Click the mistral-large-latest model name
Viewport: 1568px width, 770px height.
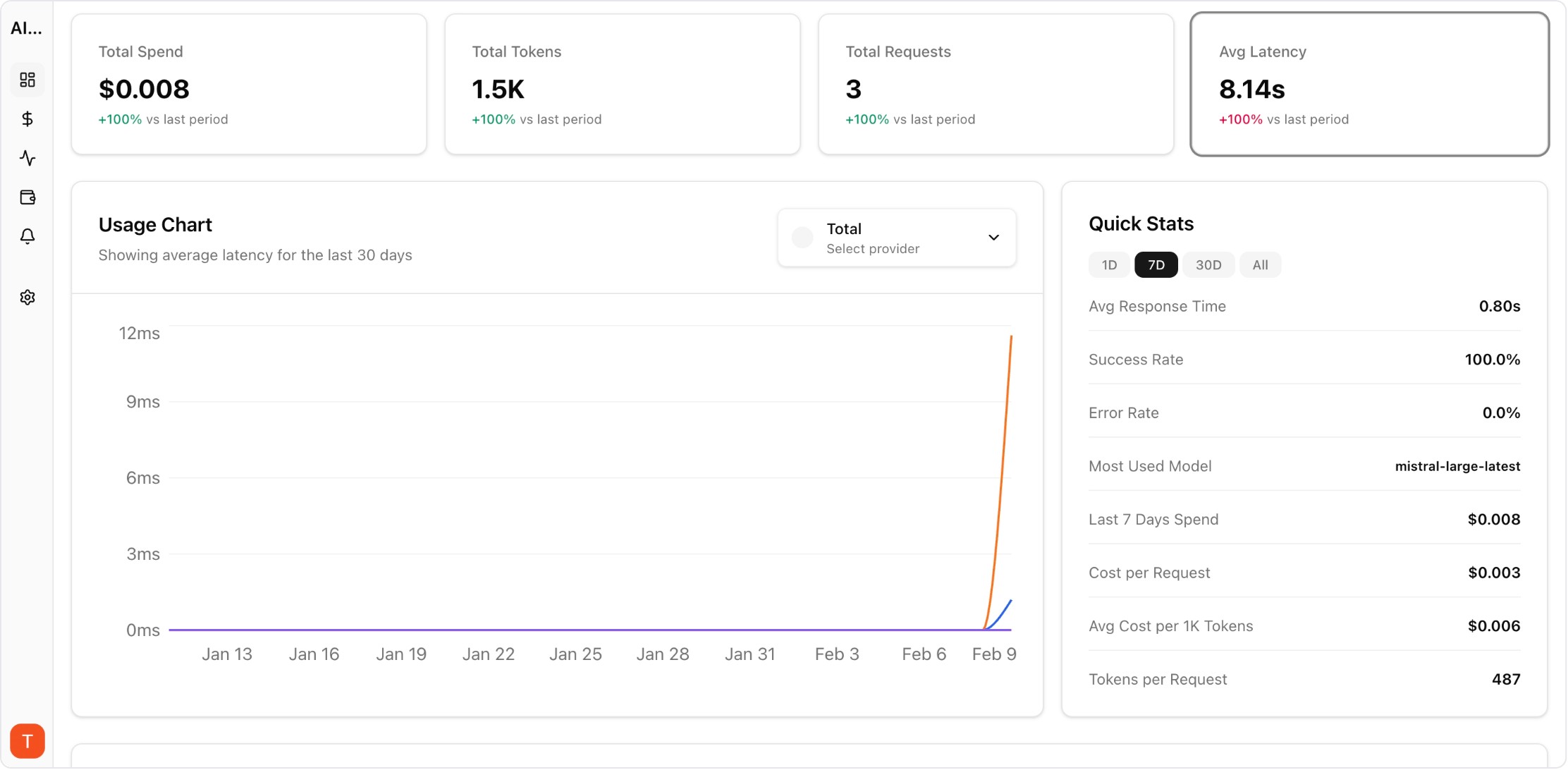click(x=1457, y=466)
